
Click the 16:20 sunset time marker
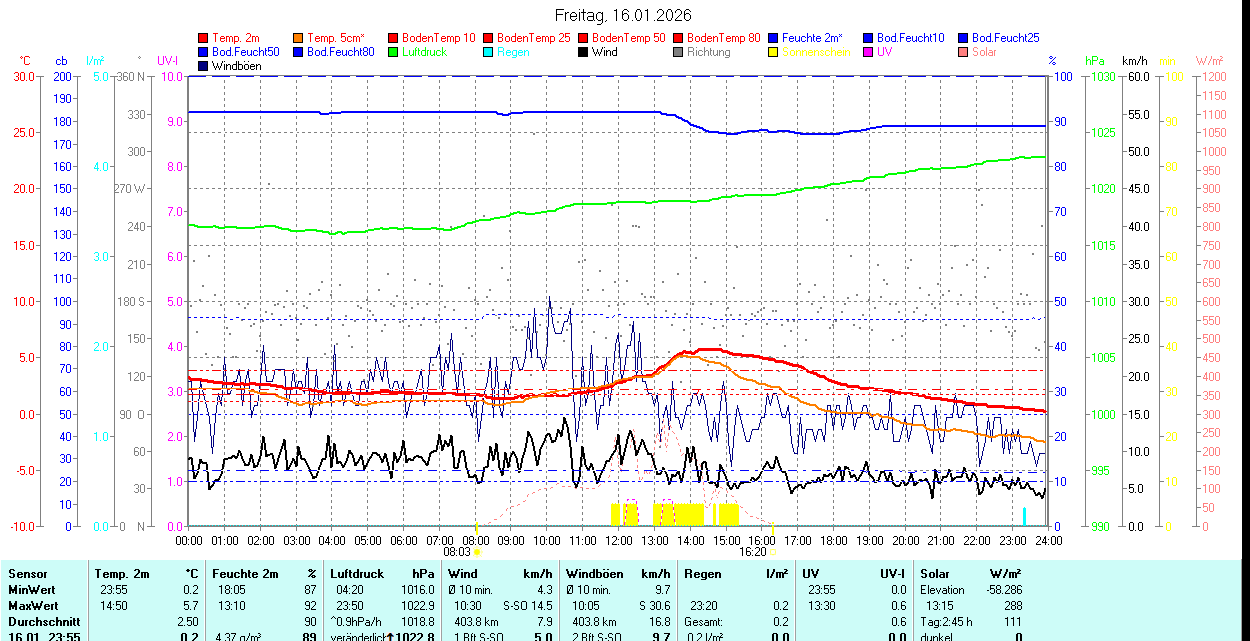pyautogui.click(x=752, y=551)
